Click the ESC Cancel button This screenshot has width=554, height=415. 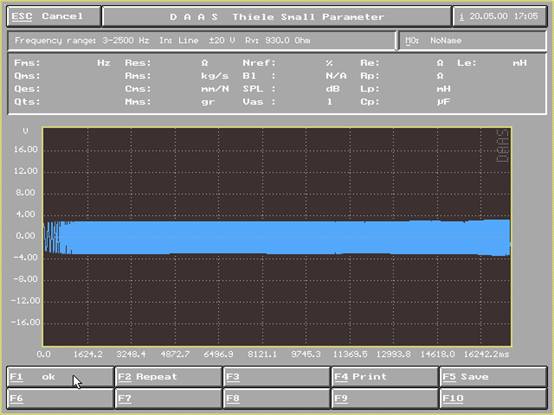(x=54, y=17)
